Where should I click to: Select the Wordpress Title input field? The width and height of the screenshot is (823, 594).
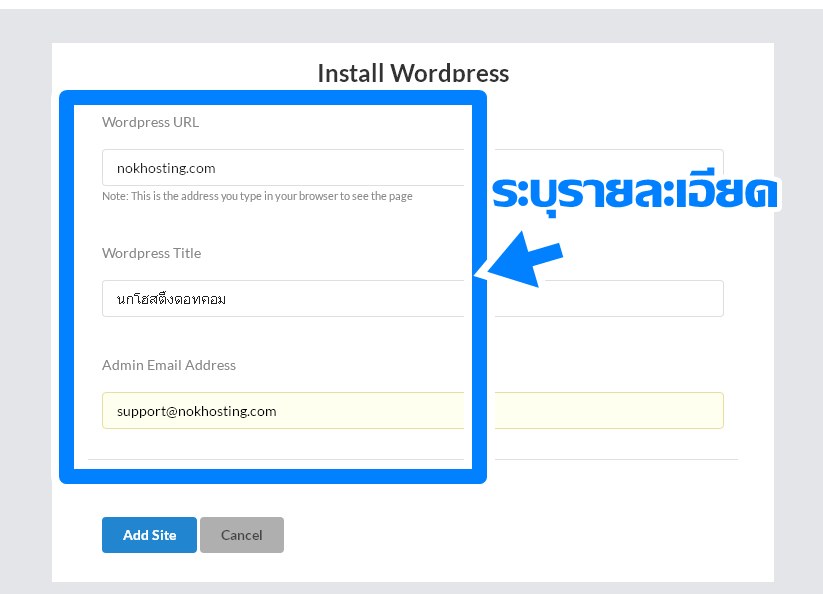click(413, 299)
